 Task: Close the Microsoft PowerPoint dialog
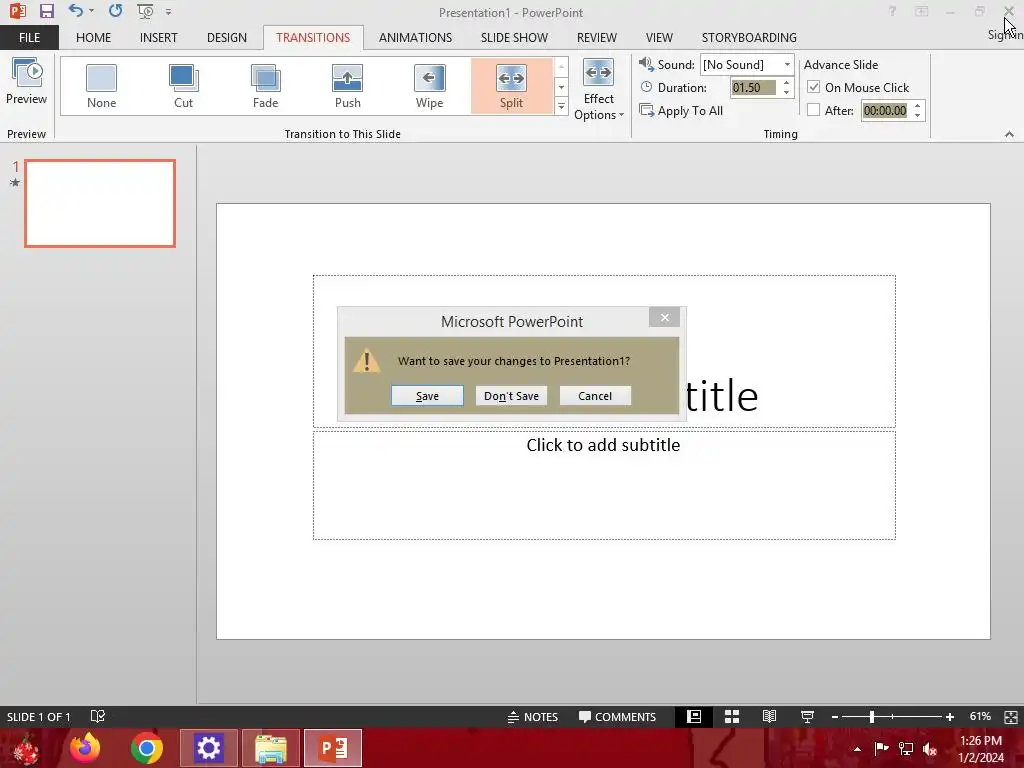665,317
